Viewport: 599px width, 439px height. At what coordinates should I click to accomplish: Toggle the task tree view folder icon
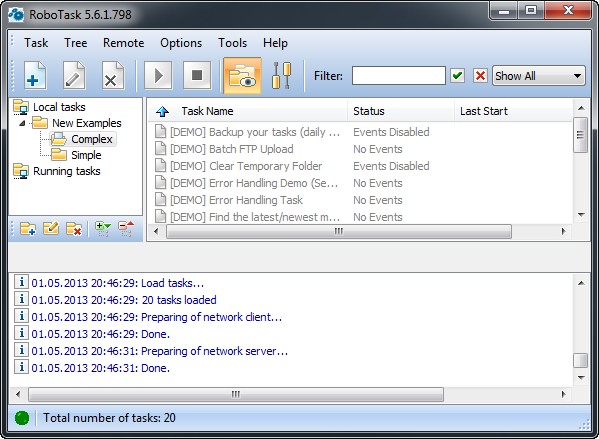242,76
